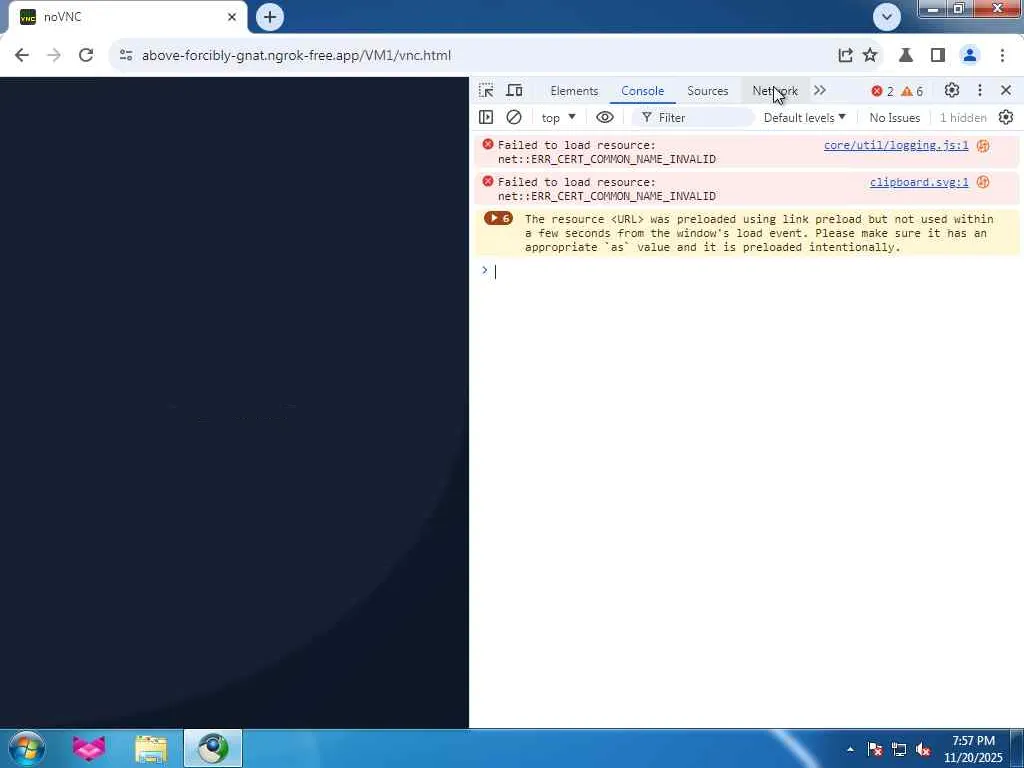
Task: Open the top context dropdown
Action: tap(558, 118)
